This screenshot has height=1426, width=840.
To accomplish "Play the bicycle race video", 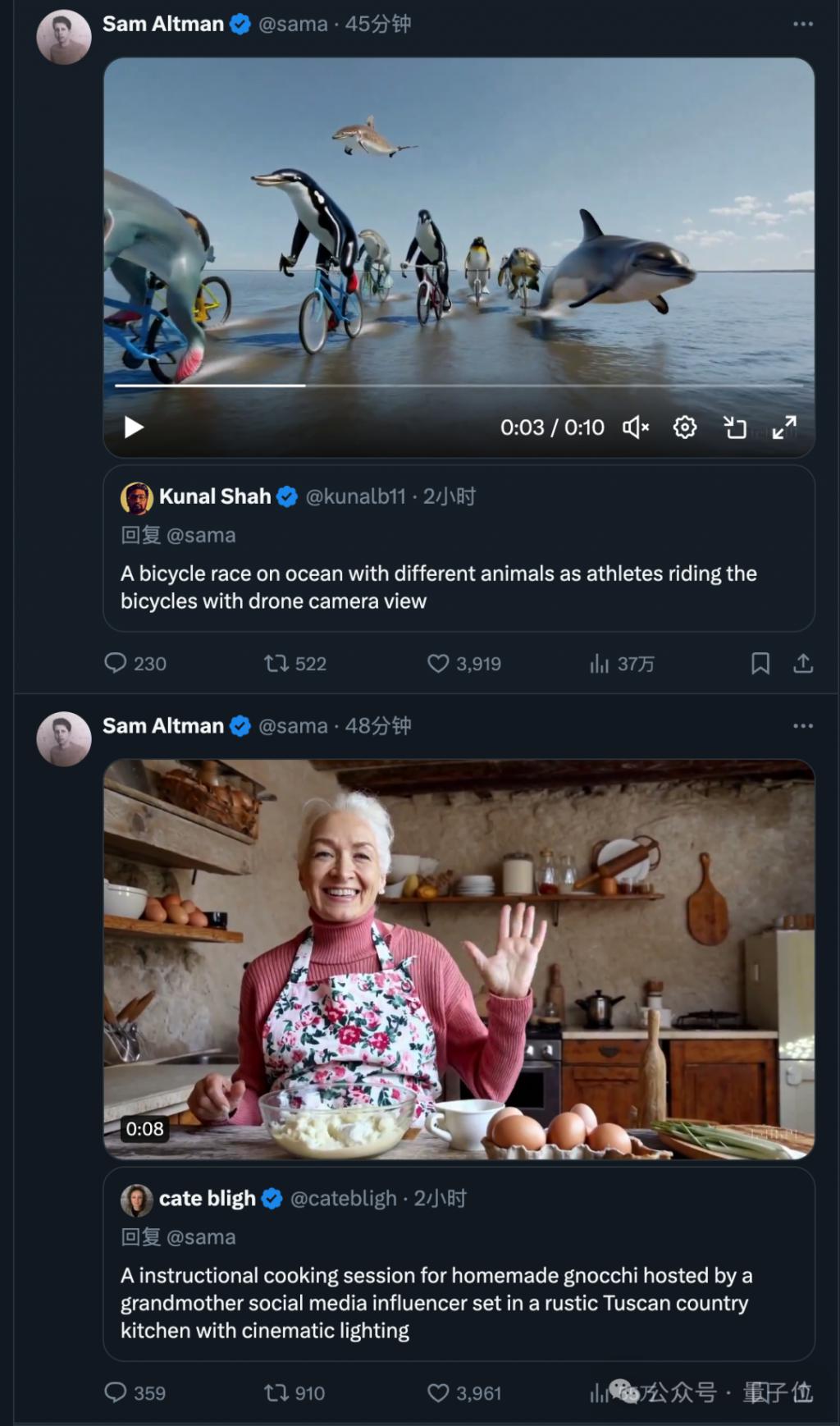I will [134, 427].
